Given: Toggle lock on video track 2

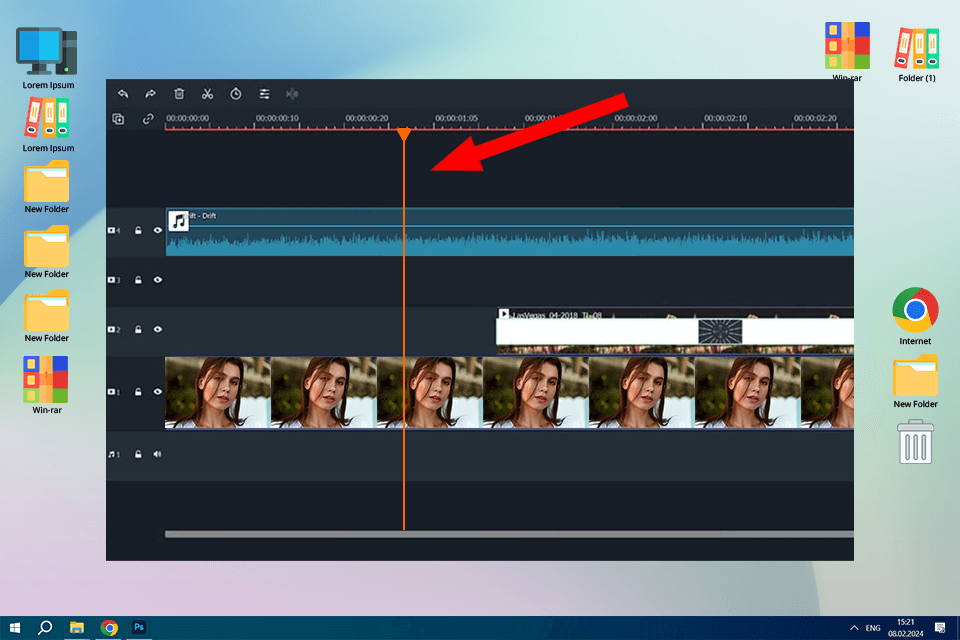Looking at the screenshot, I should click(x=138, y=329).
